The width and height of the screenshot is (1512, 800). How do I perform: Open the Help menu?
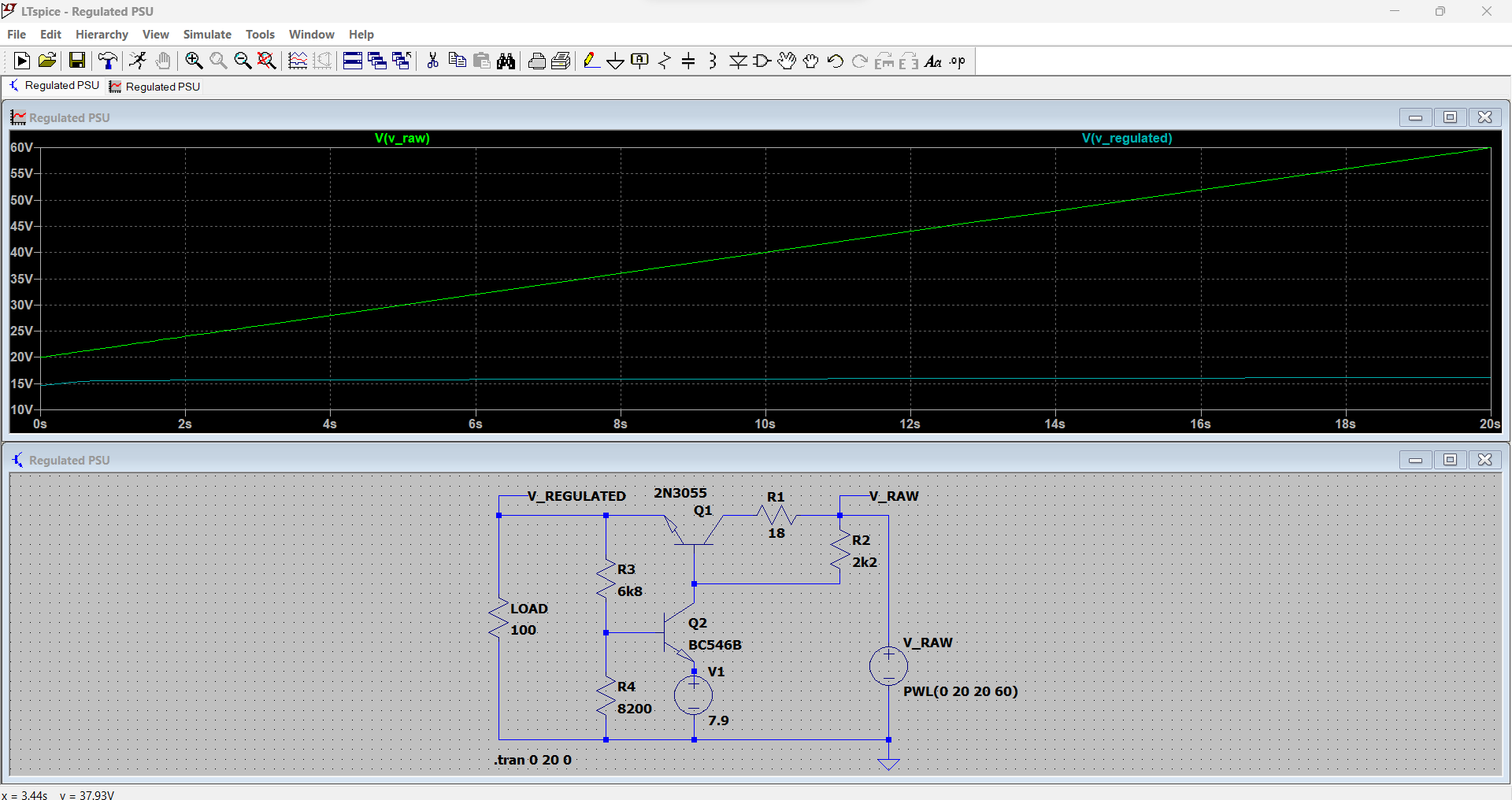pyautogui.click(x=361, y=34)
